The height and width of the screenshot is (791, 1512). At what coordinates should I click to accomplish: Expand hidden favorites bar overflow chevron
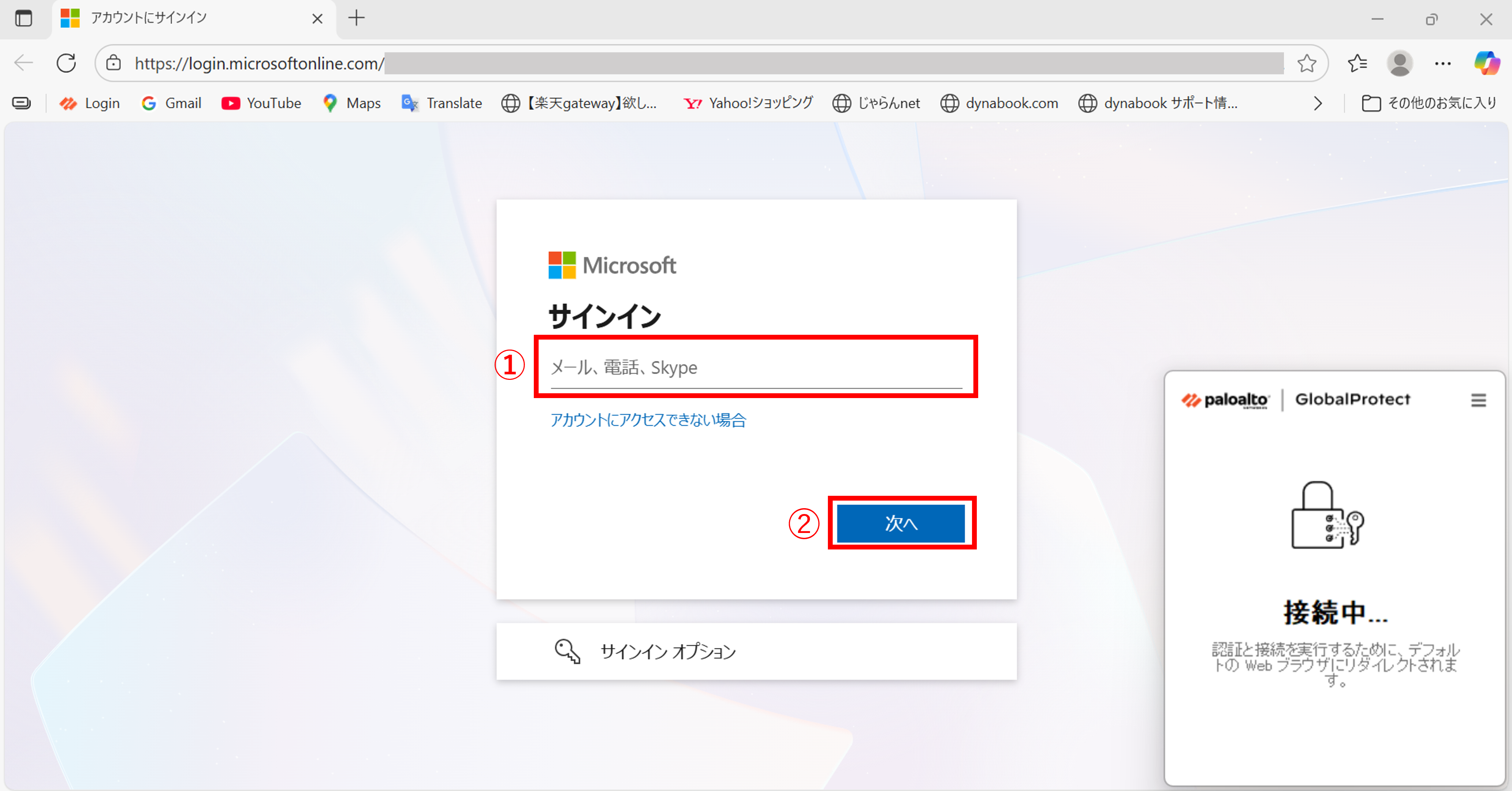[x=1318, y=103]
